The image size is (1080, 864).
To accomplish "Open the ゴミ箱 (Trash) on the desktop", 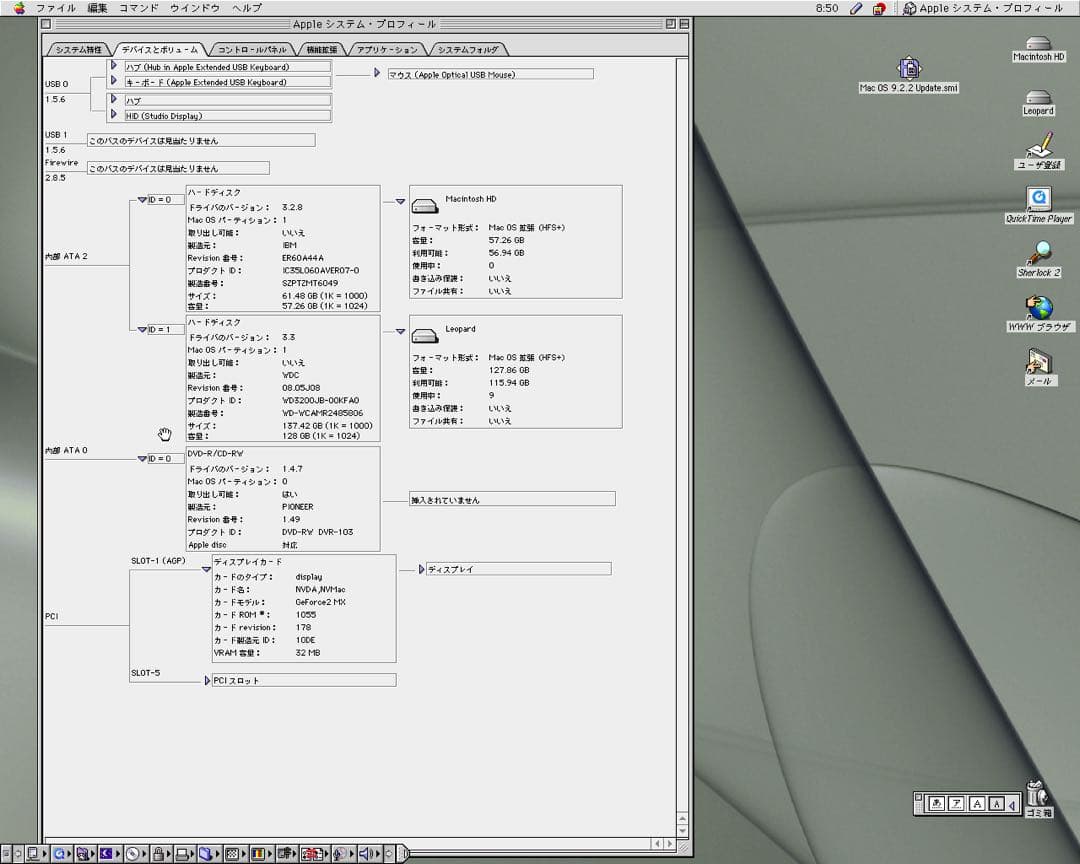I will [x=1038, y=795].
